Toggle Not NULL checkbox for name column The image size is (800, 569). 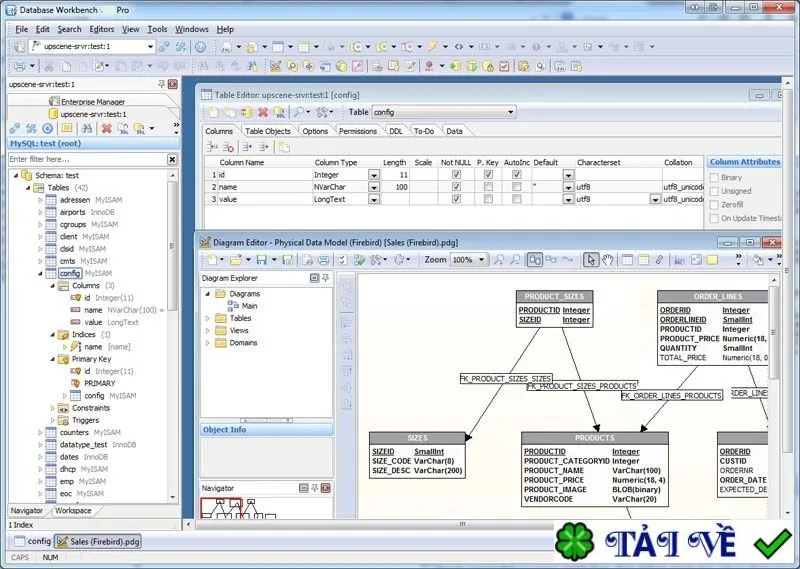pos(456,187)
